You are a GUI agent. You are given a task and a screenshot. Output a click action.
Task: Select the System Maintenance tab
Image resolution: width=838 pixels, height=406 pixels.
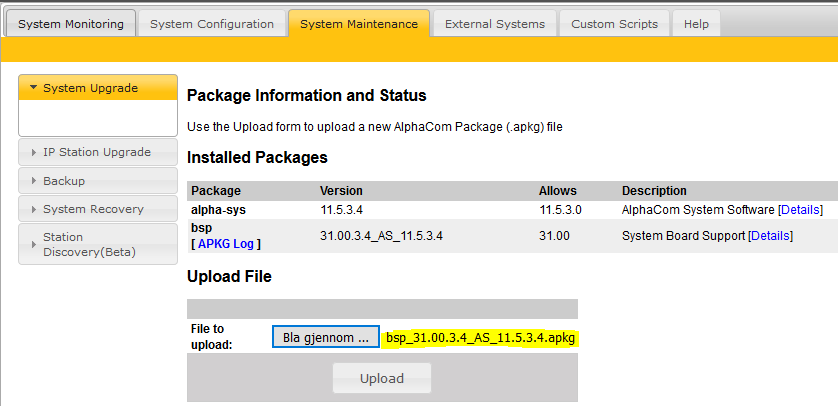click(x=359, y=24)
